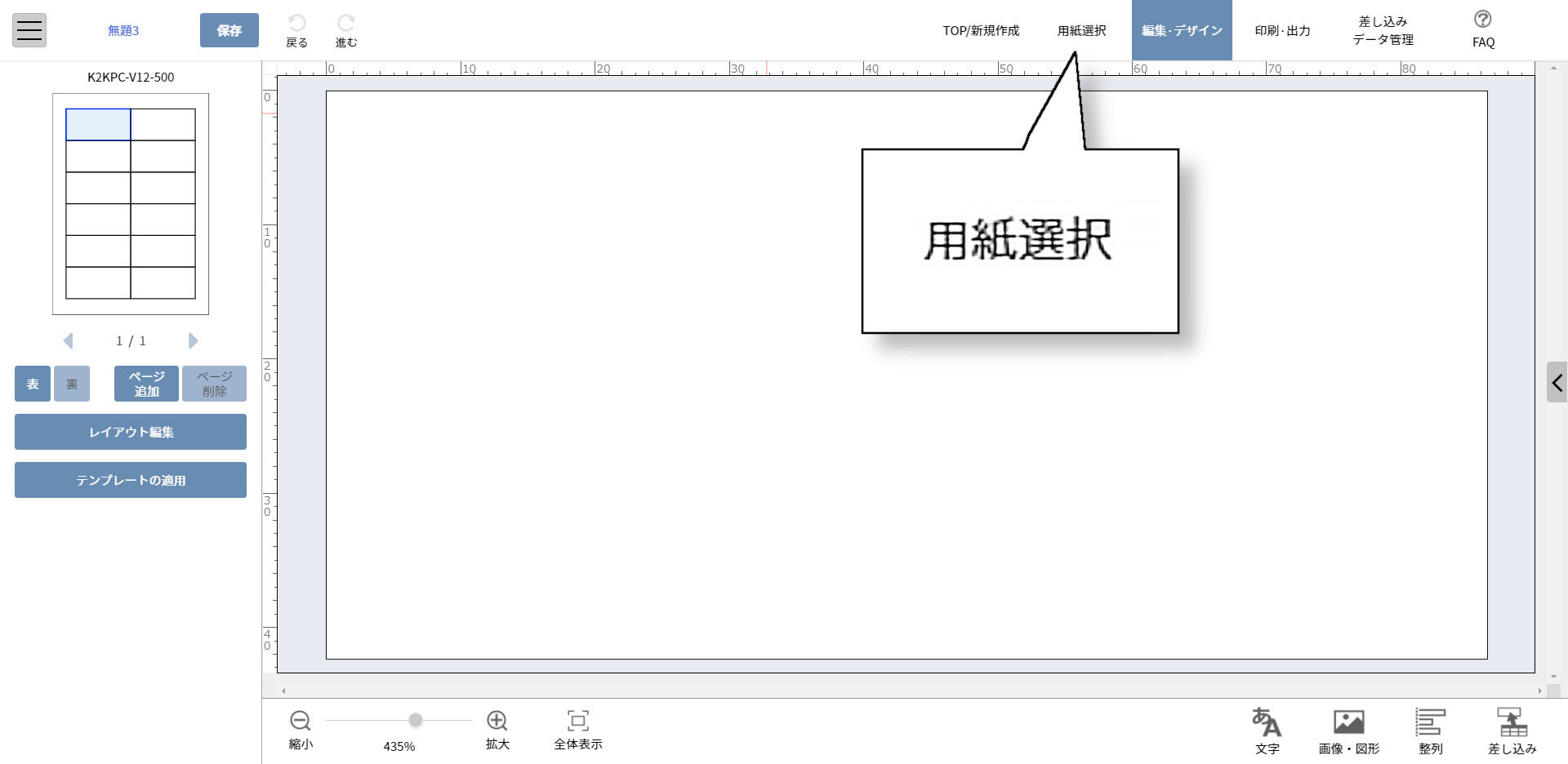1568x764 pixels.
Task: Open the 用紙選択 menu item
Action: (x=1081, y=30)
